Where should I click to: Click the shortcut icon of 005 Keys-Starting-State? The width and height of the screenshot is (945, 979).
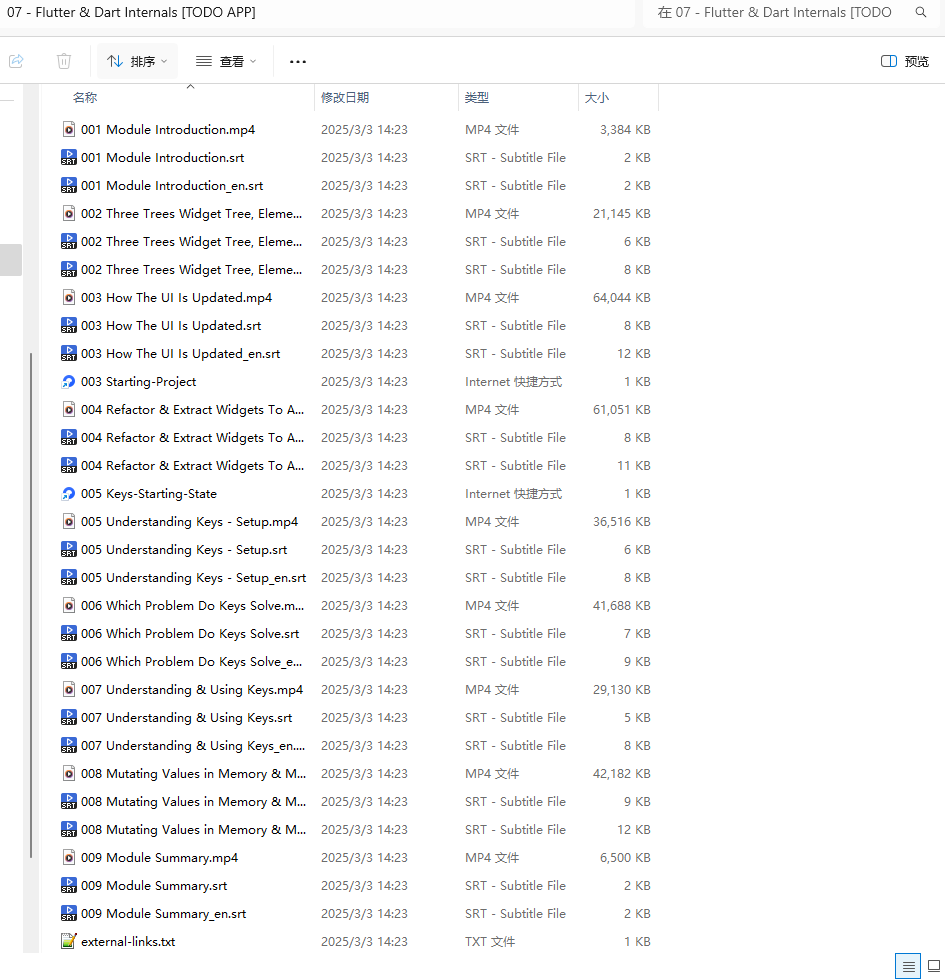tap(69, 494)
